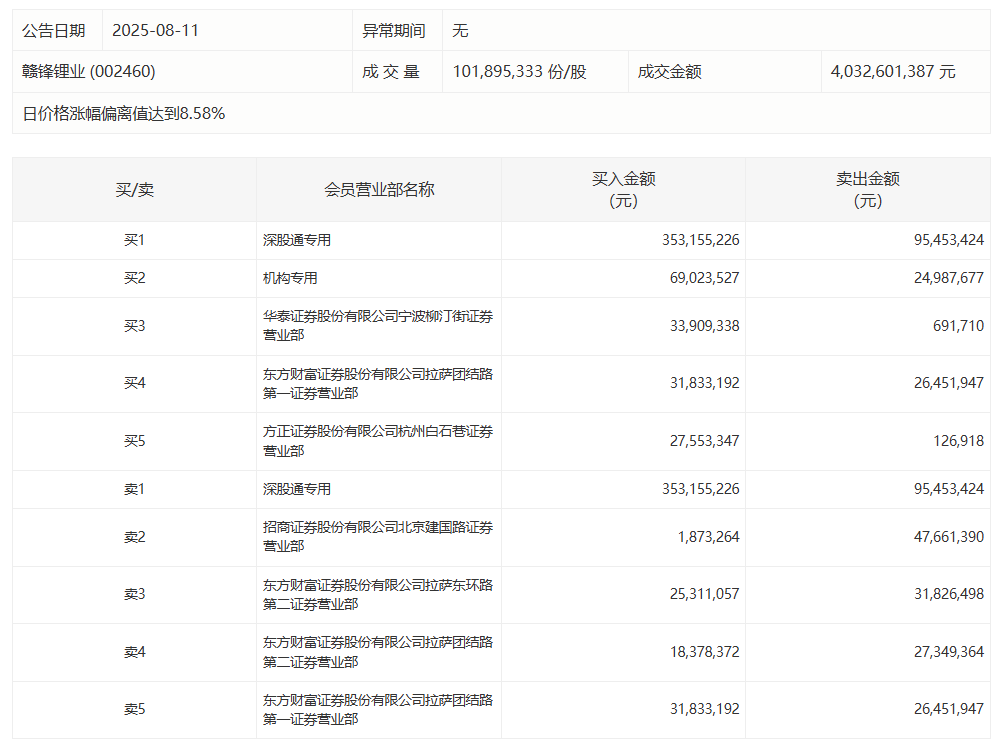Open 东方财富证券拉萨东环路第二证券营业部 entry

point(377,594)
